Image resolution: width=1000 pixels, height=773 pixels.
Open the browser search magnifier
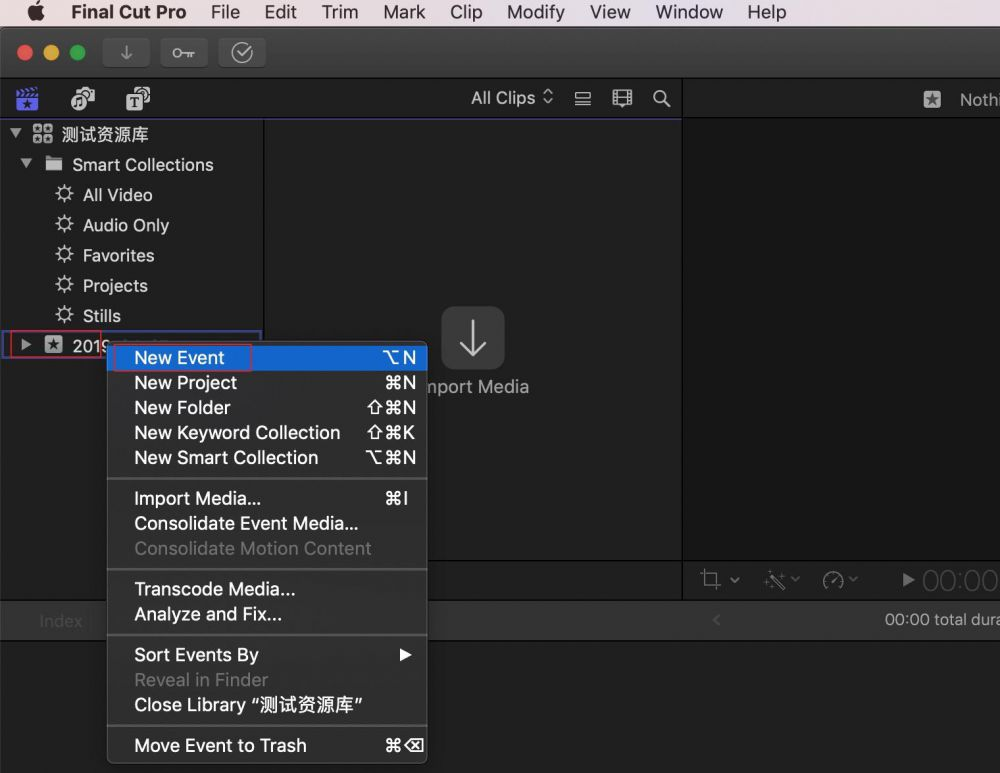pos(661,98)
